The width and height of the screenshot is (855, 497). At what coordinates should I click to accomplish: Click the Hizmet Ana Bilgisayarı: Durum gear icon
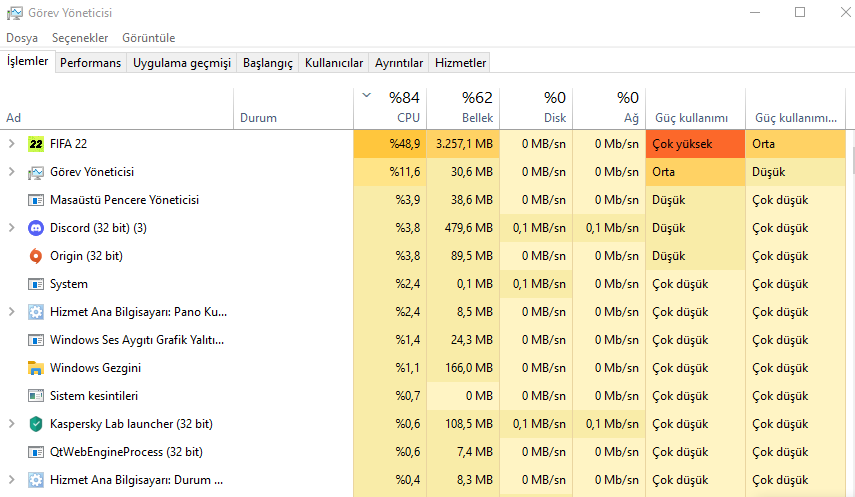pos(36,480)
